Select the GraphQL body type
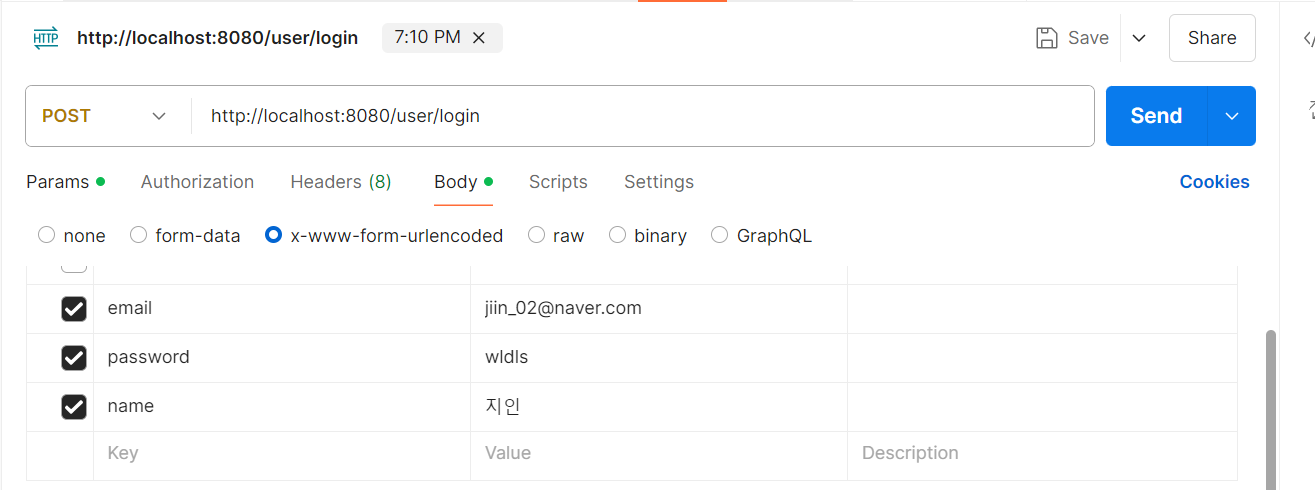1315x490 pixels. click(720, 236)
